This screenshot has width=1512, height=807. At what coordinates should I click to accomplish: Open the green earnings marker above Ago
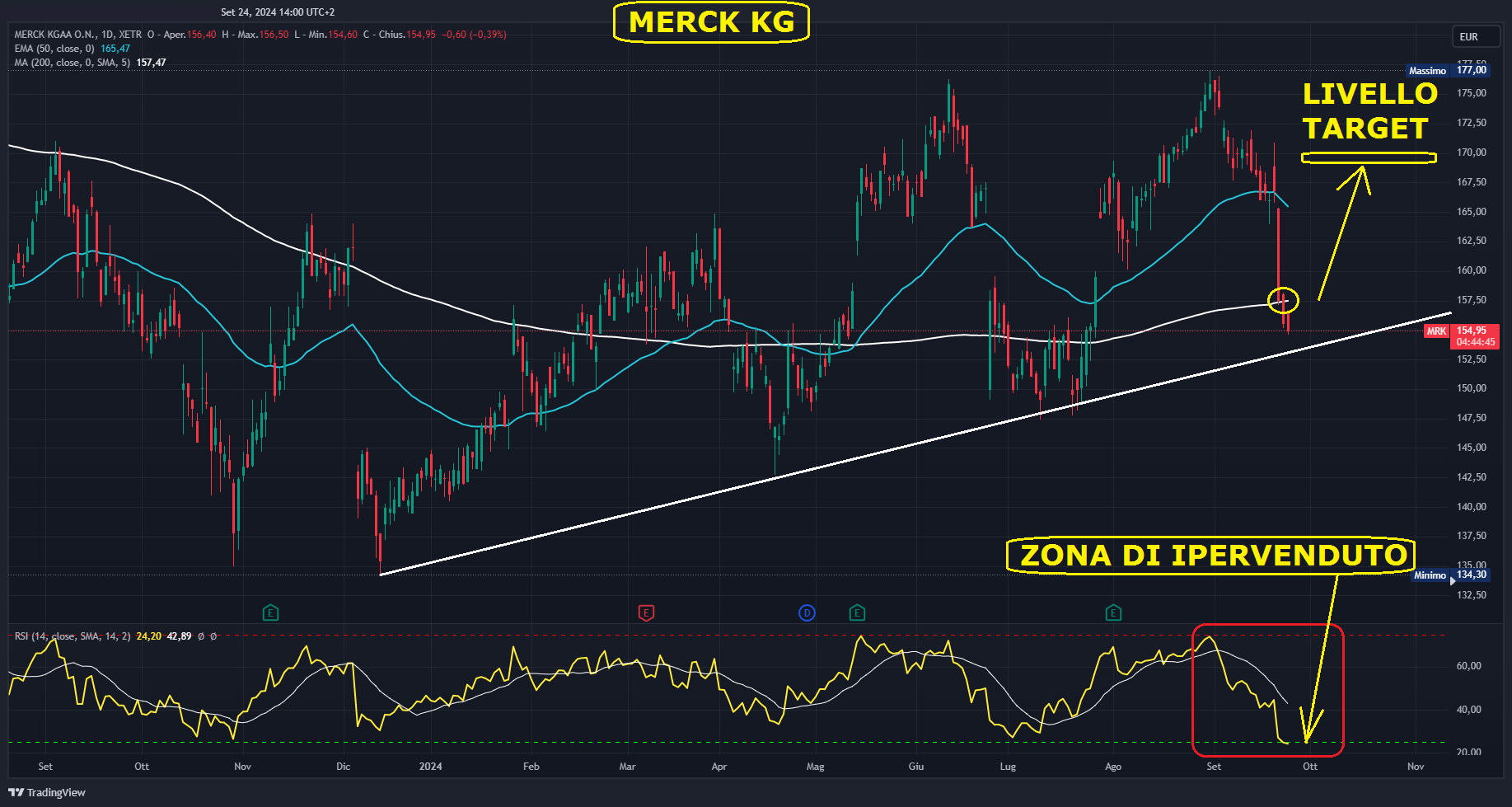1113,613
